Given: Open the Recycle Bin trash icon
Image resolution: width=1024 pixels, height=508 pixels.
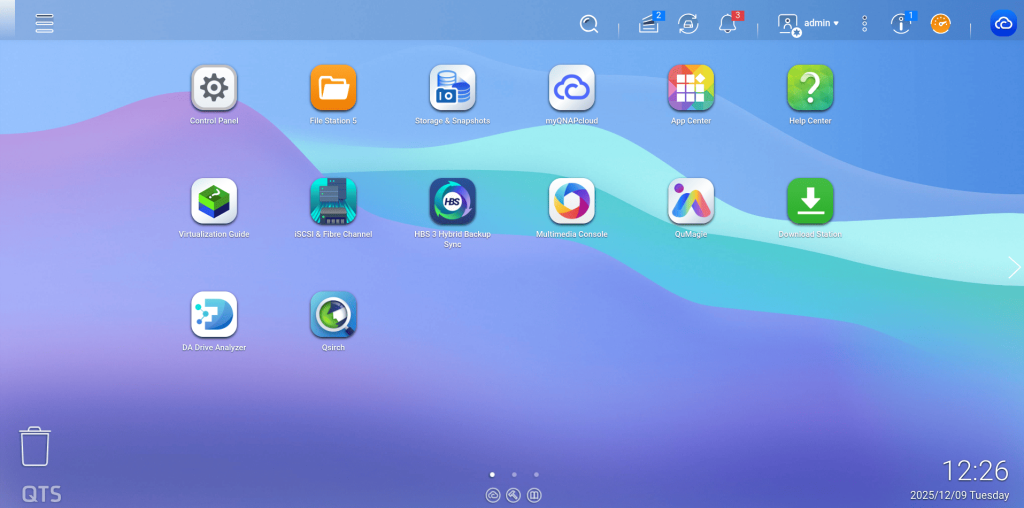Looking at the screenshot, I should point(35,446).
